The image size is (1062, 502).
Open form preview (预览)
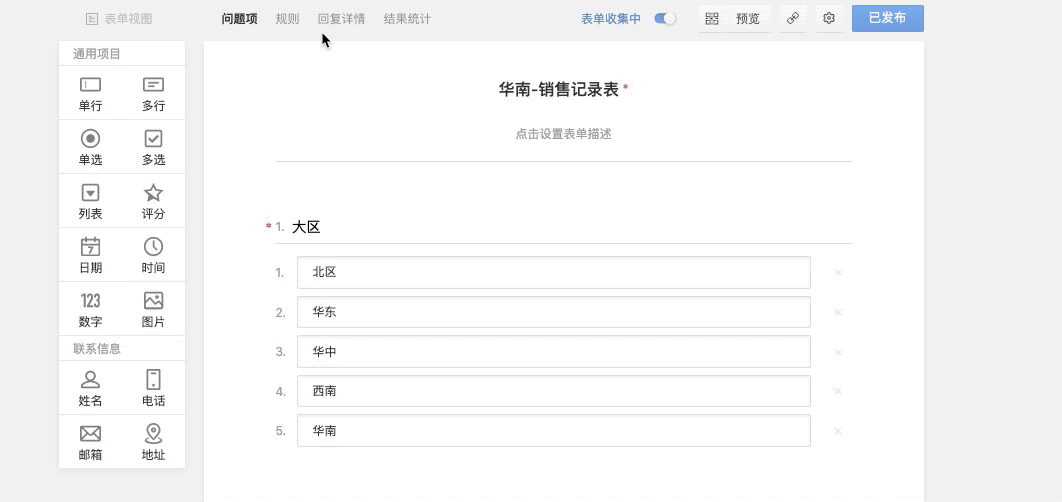[x=735, y=19]
